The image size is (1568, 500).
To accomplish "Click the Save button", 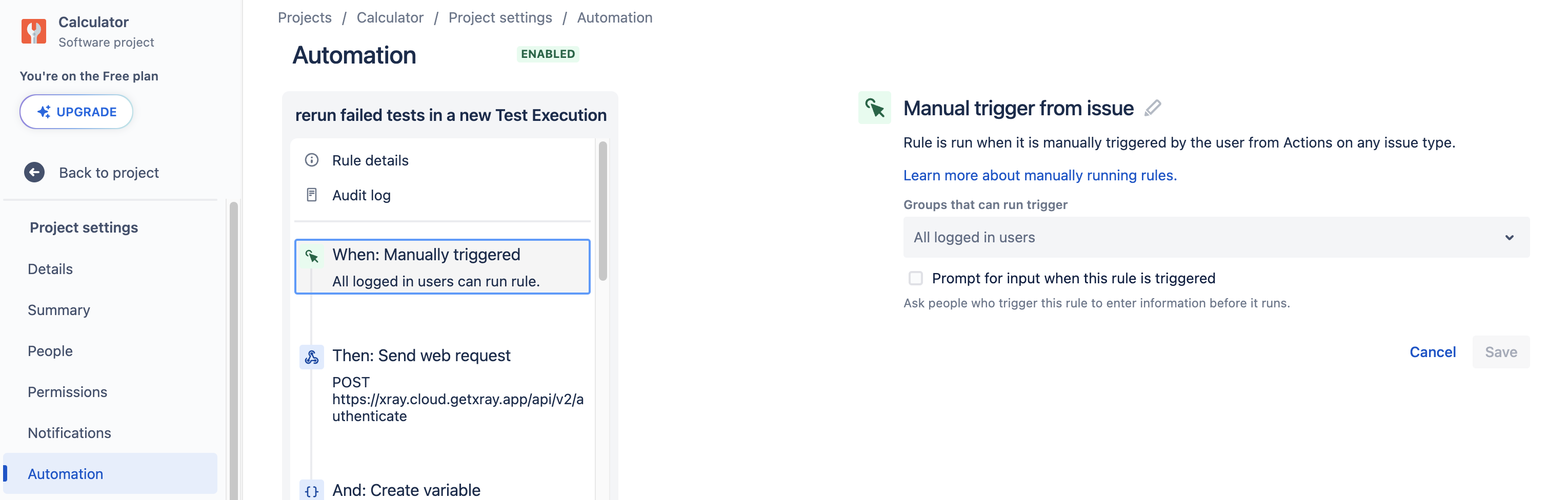I will [1500, 351].
